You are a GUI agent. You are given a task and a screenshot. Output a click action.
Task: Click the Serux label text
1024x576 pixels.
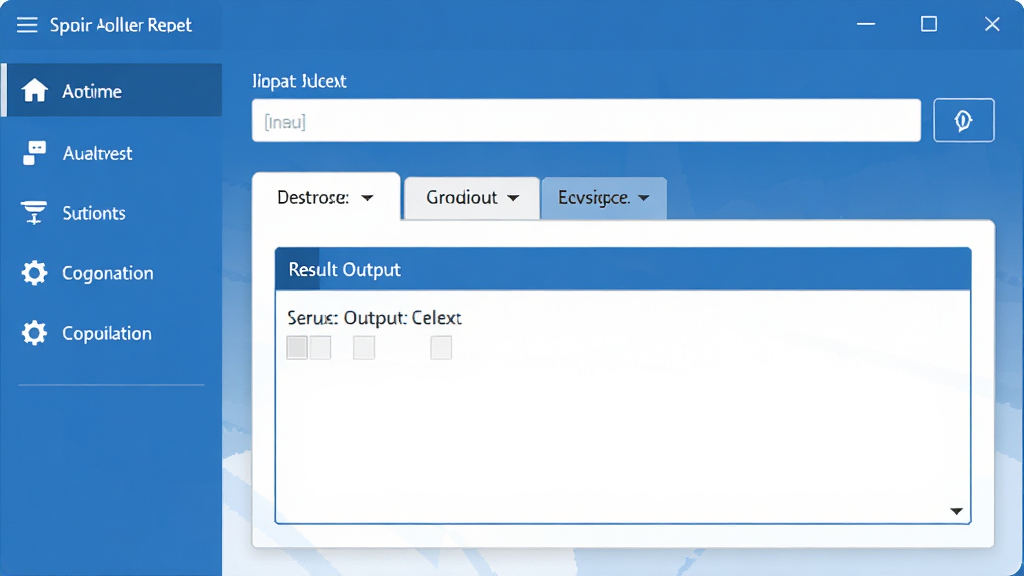(312, 318)
